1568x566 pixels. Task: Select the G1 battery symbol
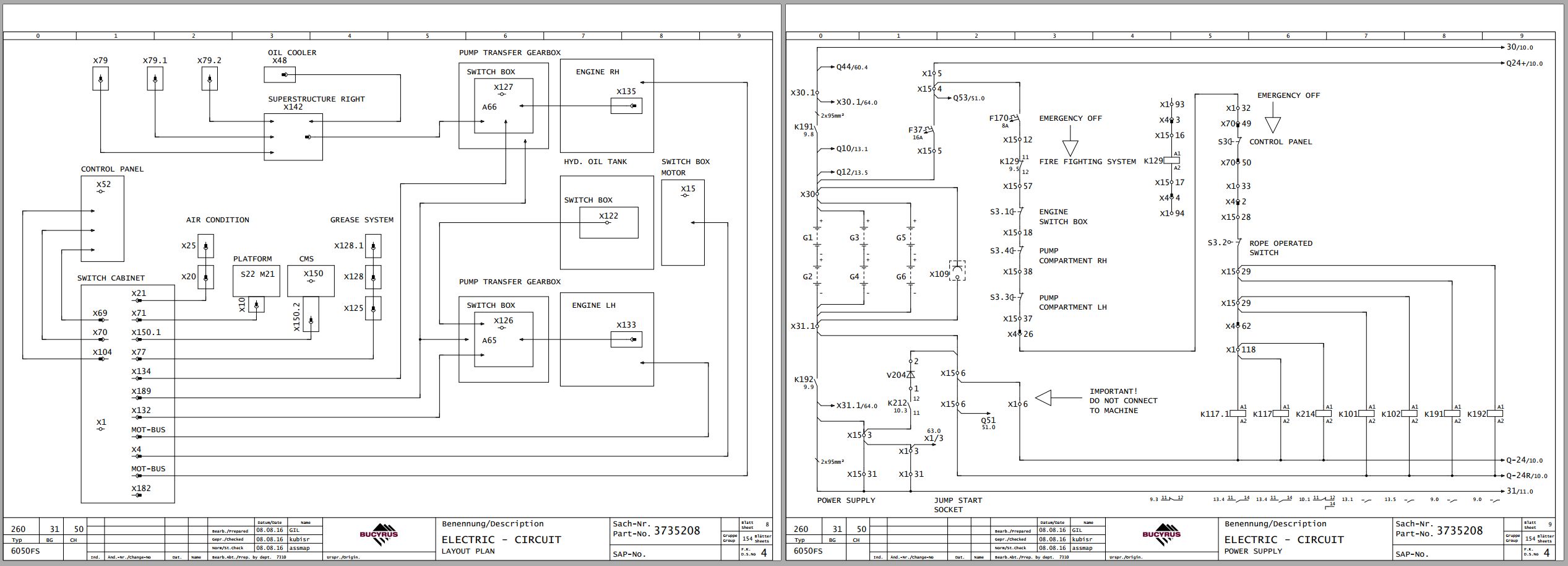[x=817, y=238]
